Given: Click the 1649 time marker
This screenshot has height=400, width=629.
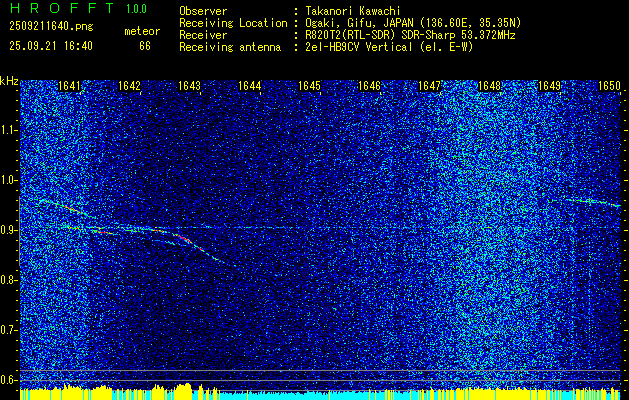Looking at the screenshot, I should (x=550, y=86).
